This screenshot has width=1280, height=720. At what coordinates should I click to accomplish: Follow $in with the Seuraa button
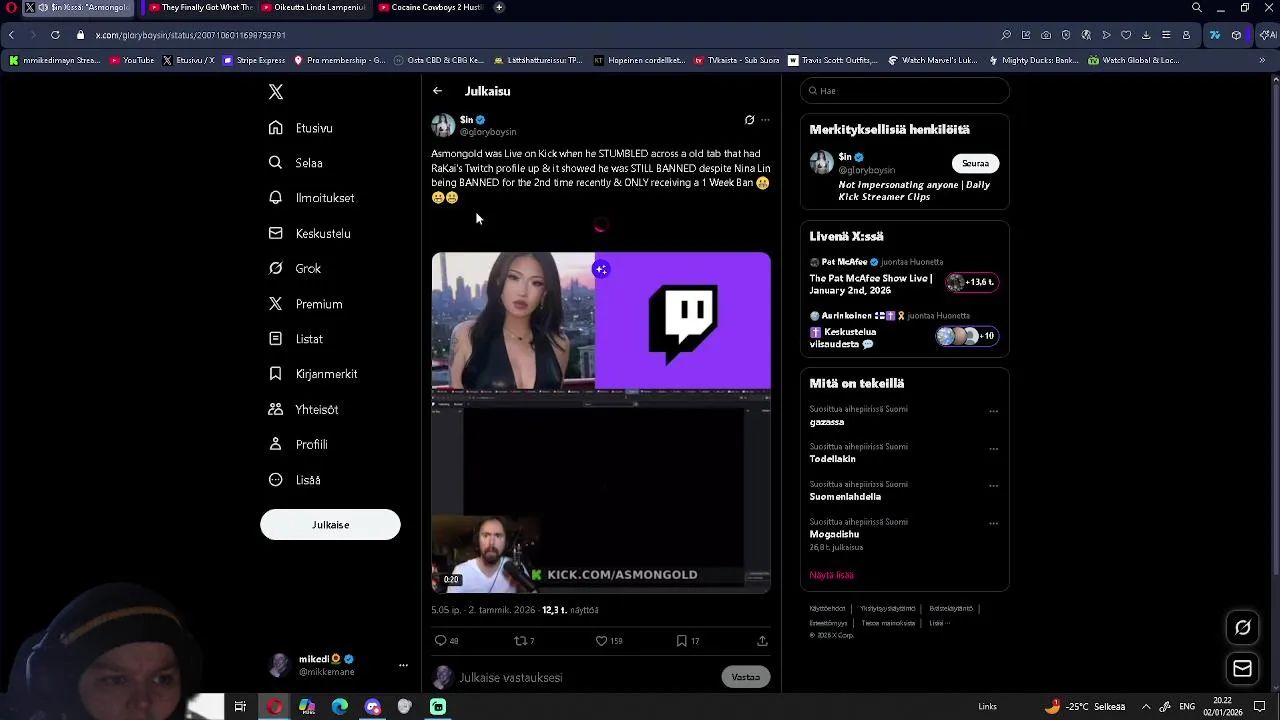[975, 163]
